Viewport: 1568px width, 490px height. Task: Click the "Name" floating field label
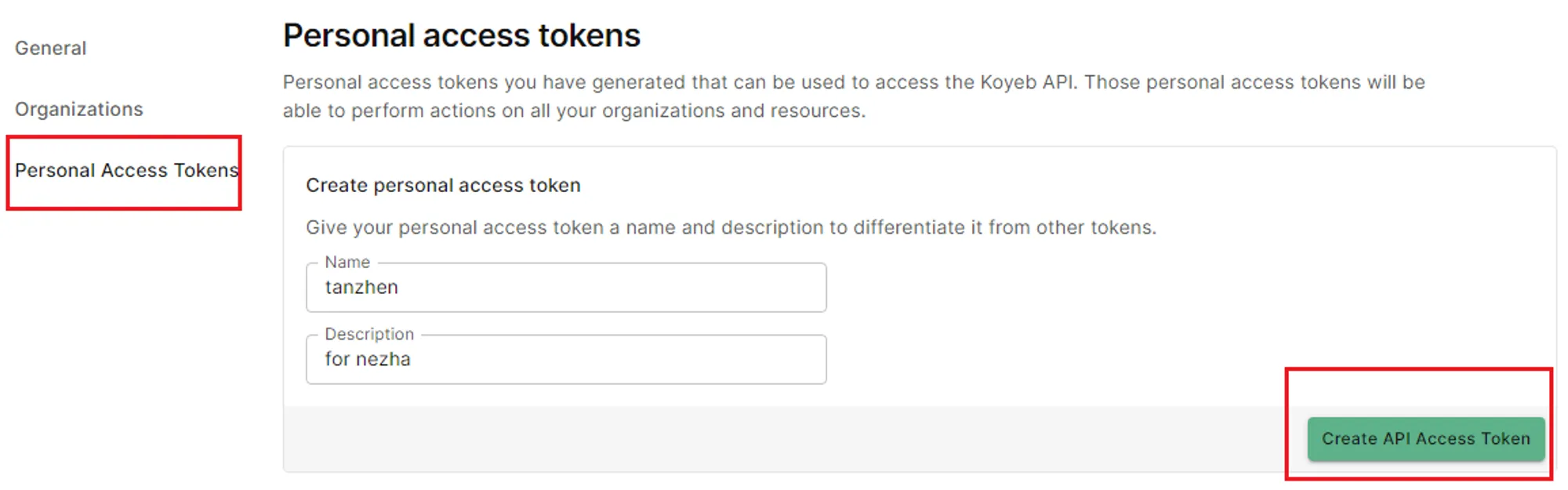coord(347,262)
